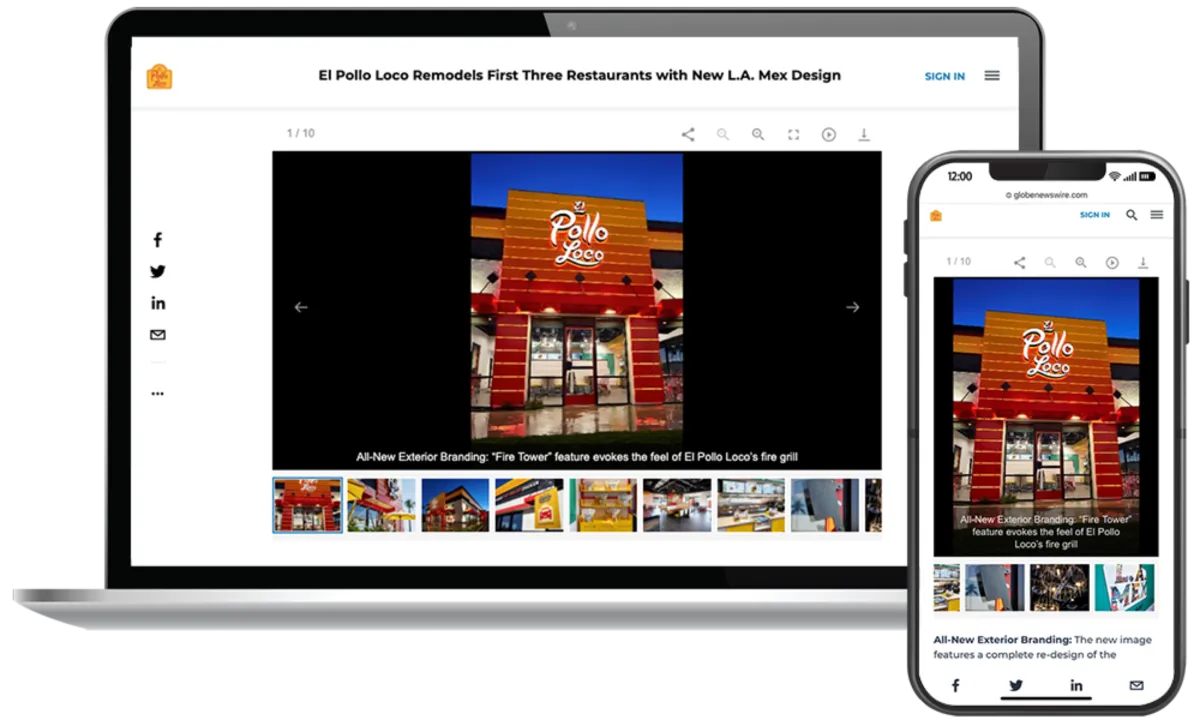Viewport: 1200px width, 726px height.
Task: Zoom in on the laptop gallery image
Action: point(758,134)
